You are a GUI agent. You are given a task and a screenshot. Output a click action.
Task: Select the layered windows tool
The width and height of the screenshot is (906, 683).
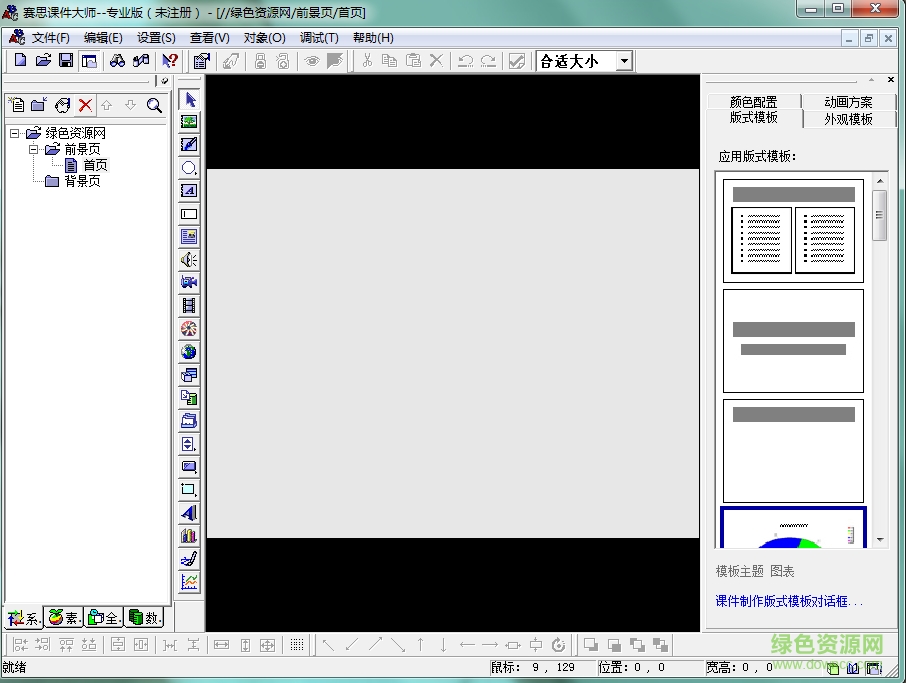(x=189, y=375)
